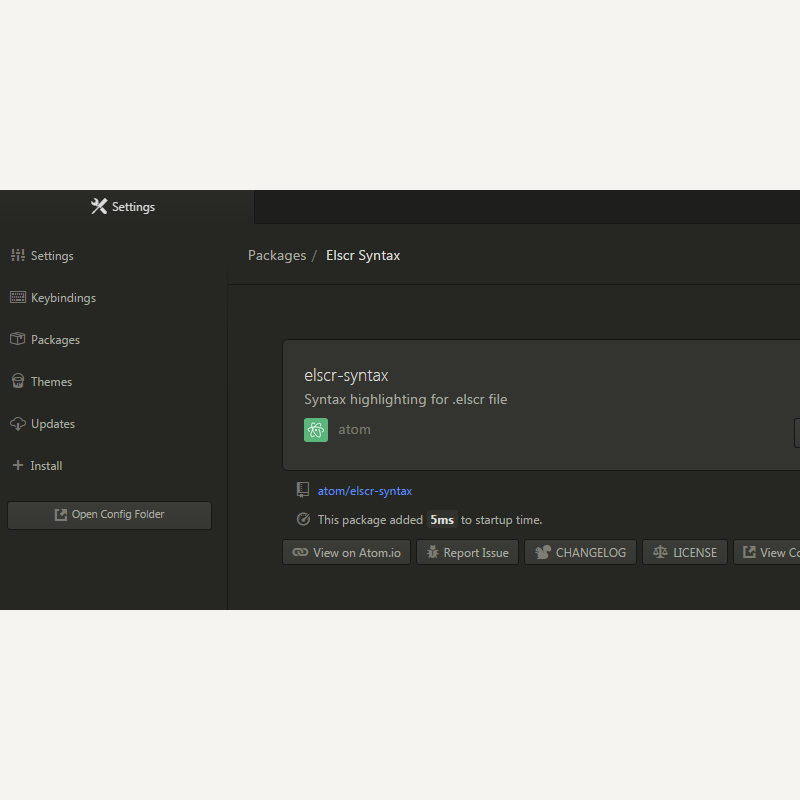Viewport: 800px width, 800px height.
Task: Click the 5ms startup time badge
Action: coord(442,519)
